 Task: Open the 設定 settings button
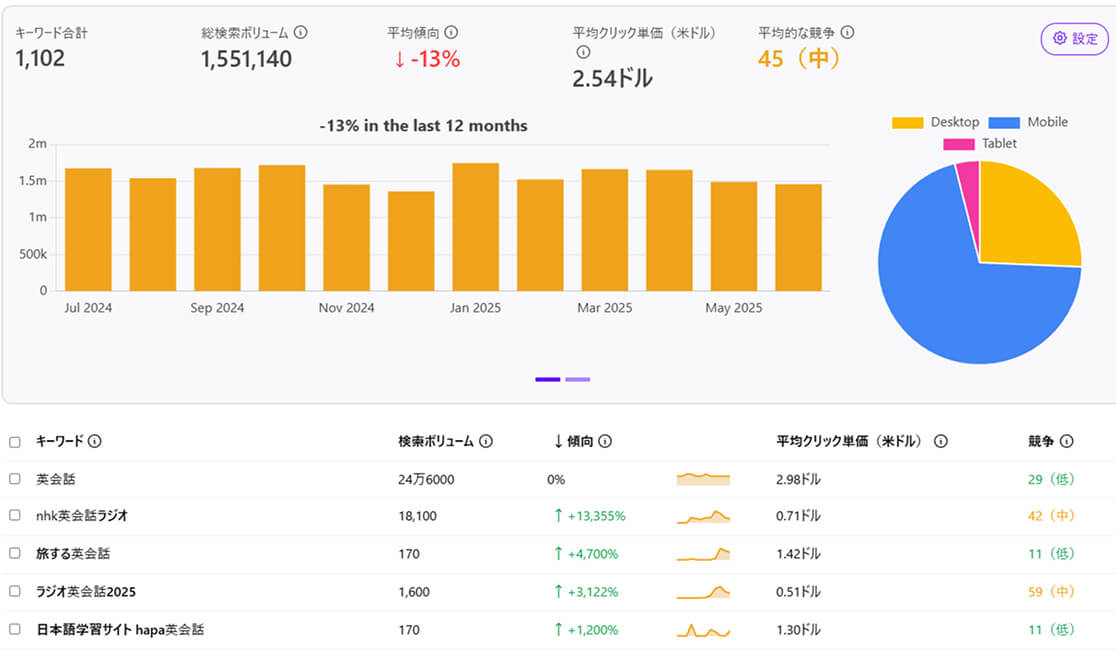(1075, 39)
